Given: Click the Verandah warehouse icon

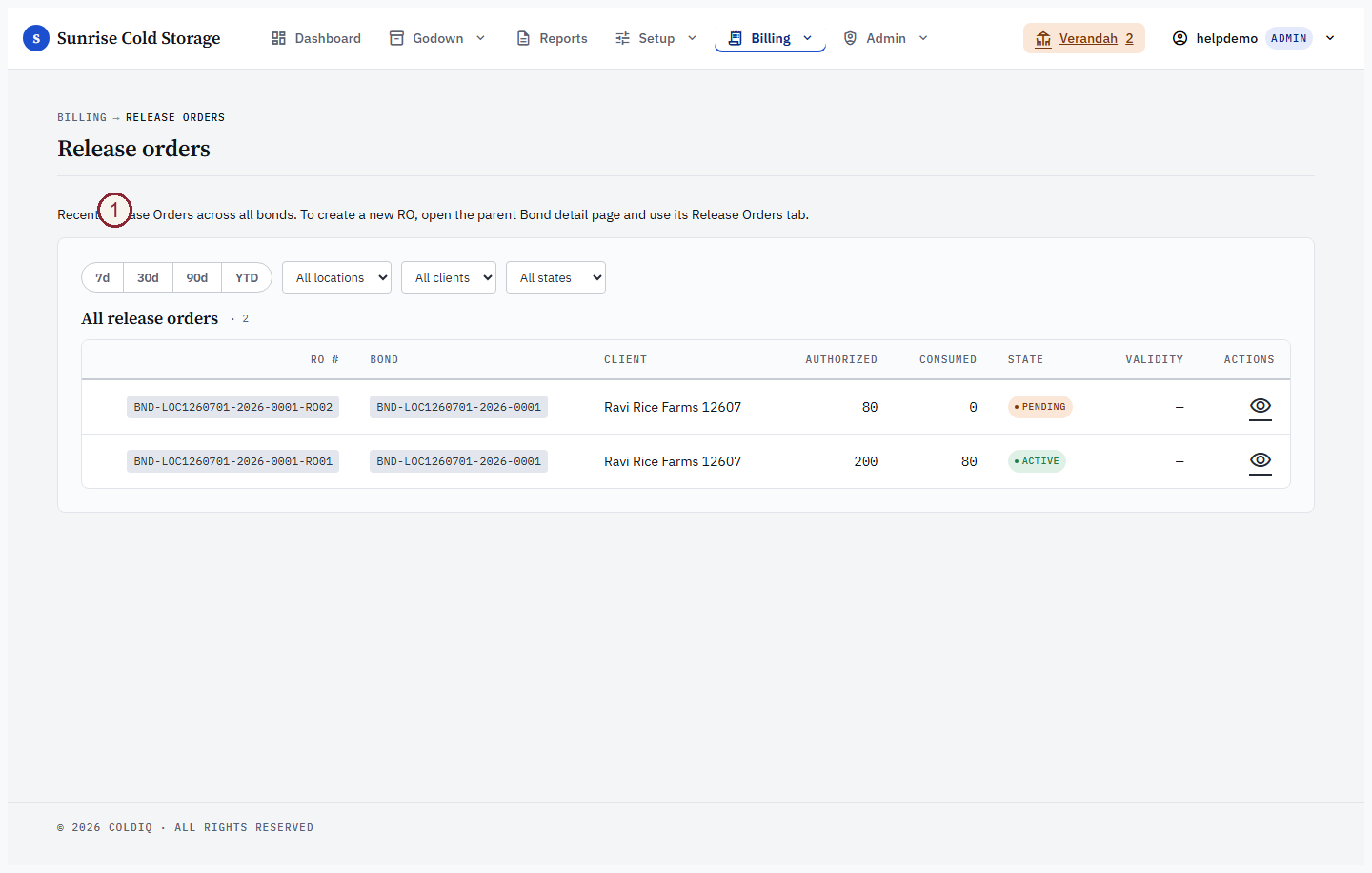Looking at the screenshot, I should [1043, 38].
